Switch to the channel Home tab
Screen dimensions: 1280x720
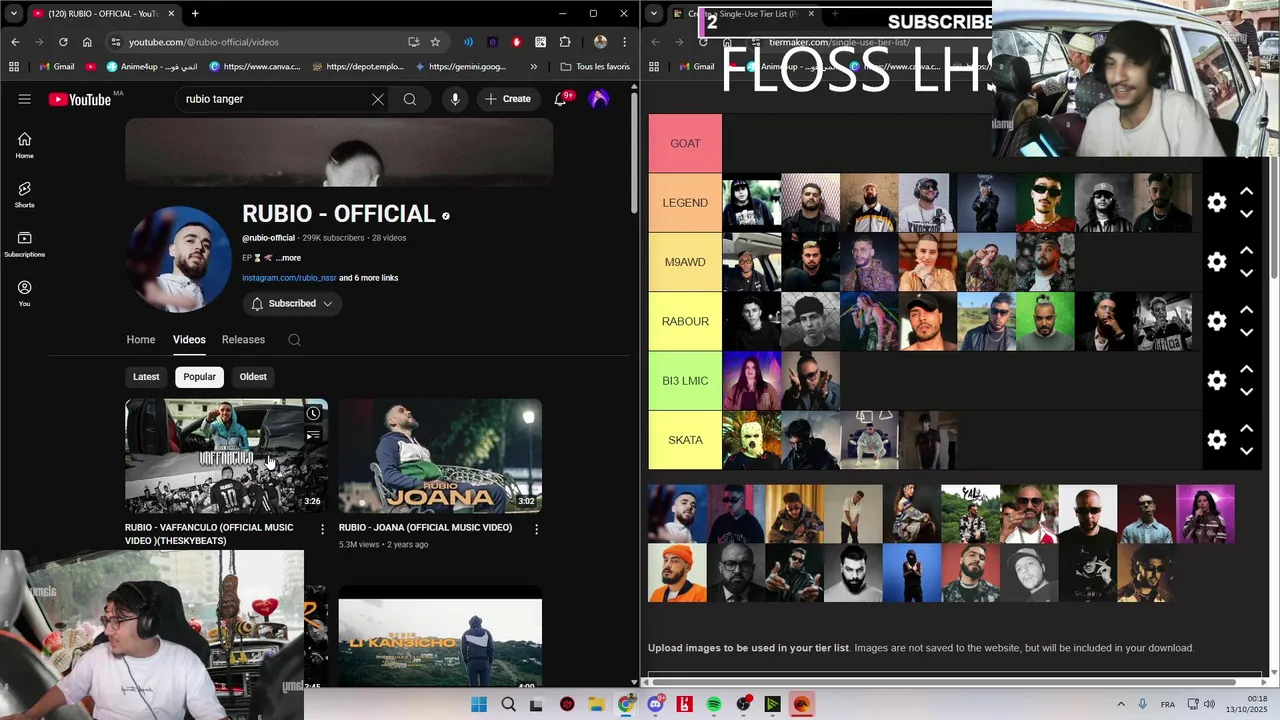[141, 340]
